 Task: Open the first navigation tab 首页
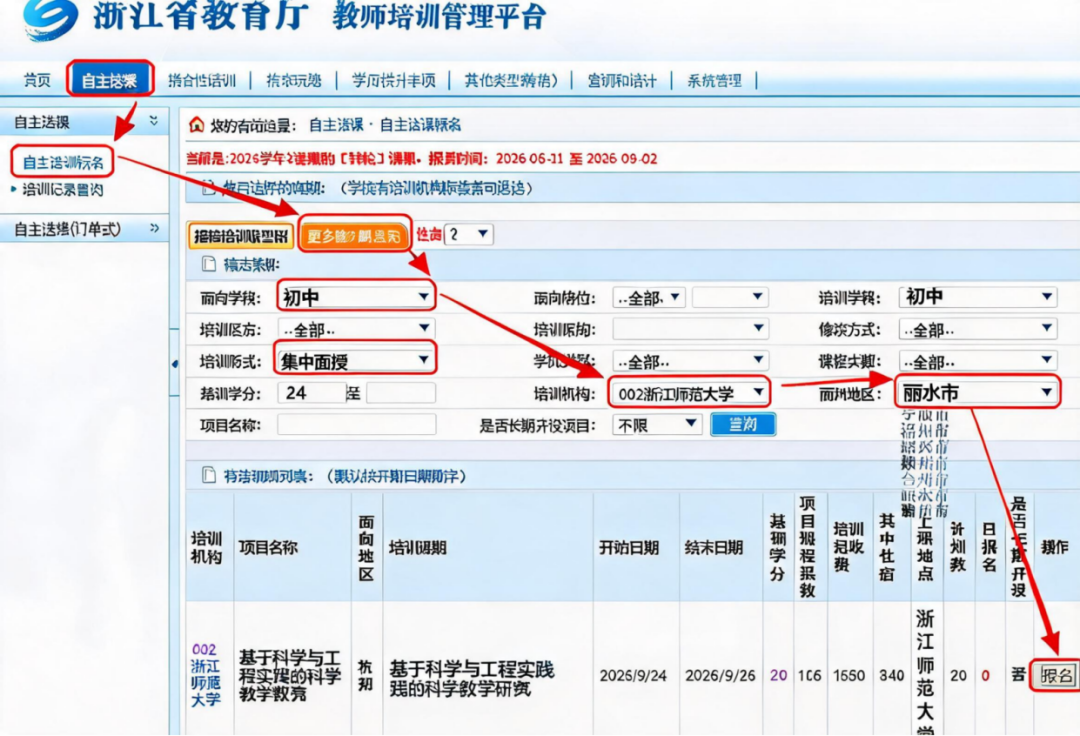pos(37,81)
